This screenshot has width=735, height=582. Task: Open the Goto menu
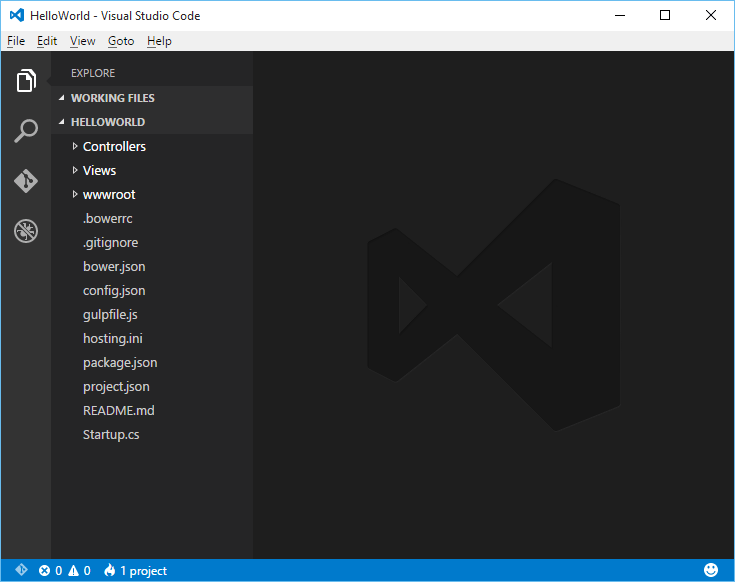[121, 41]
